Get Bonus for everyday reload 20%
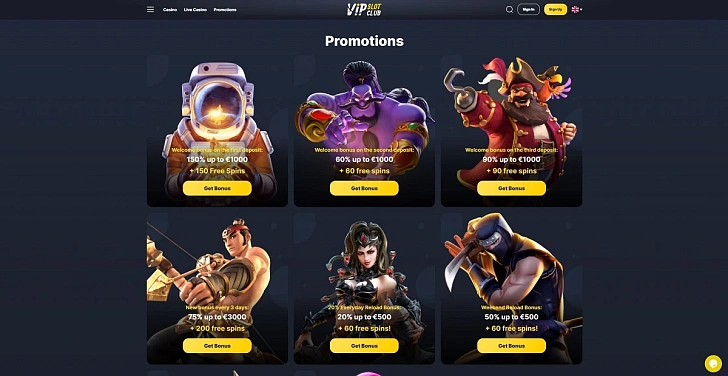This screenshot has height=376, width=728. pos(364,345)
